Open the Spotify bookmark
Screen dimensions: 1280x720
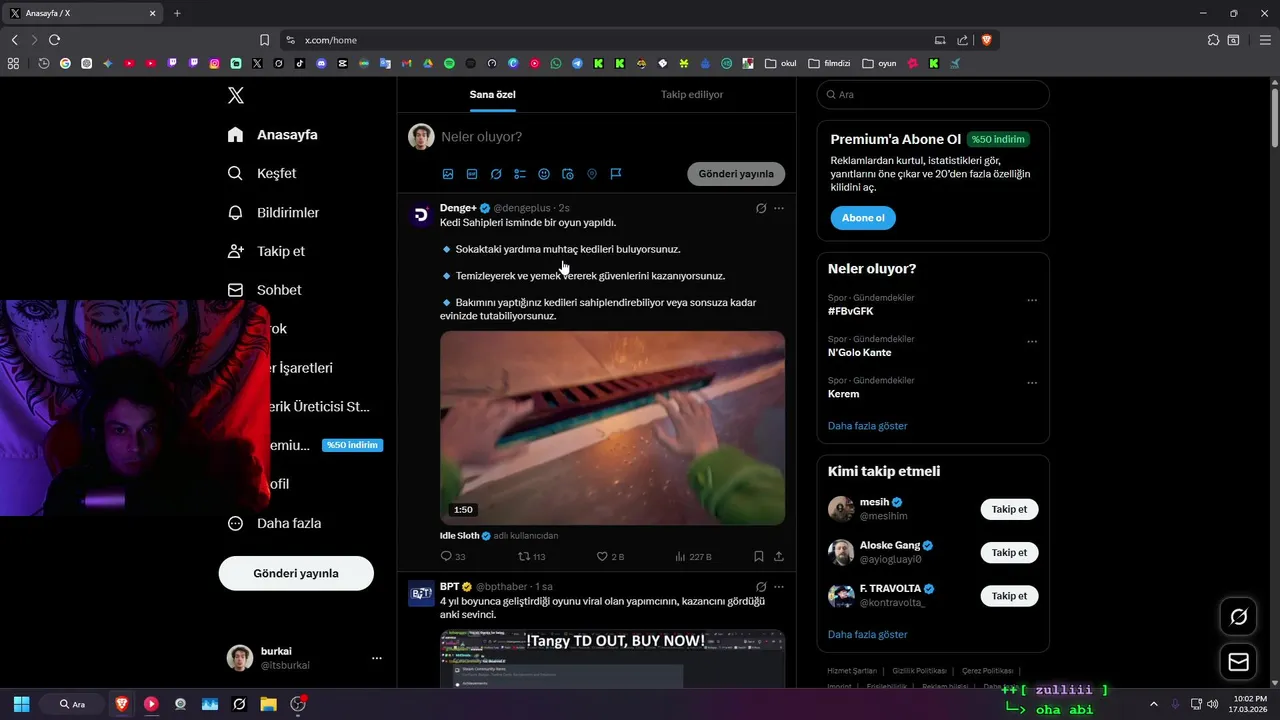point(449,63)
